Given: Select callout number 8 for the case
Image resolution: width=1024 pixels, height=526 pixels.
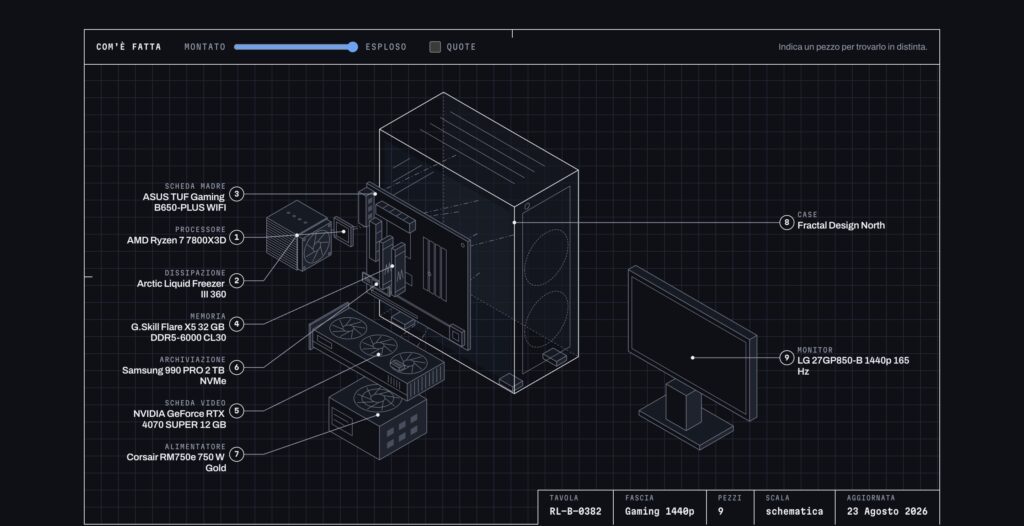Looking at the screenshot, I should coord(787,223).
